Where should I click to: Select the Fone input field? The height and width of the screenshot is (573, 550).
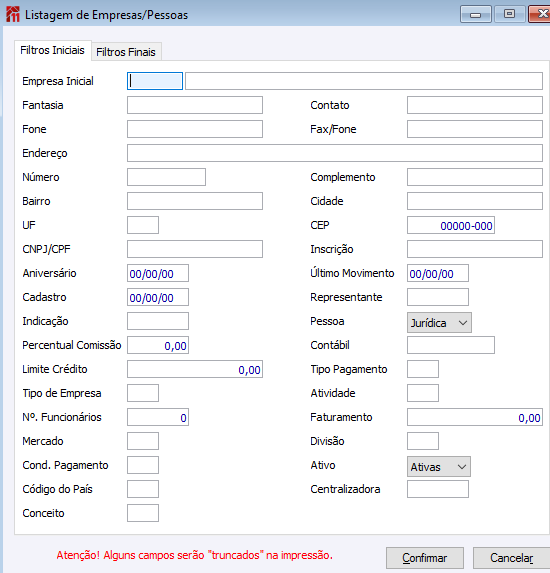[195, 129]
